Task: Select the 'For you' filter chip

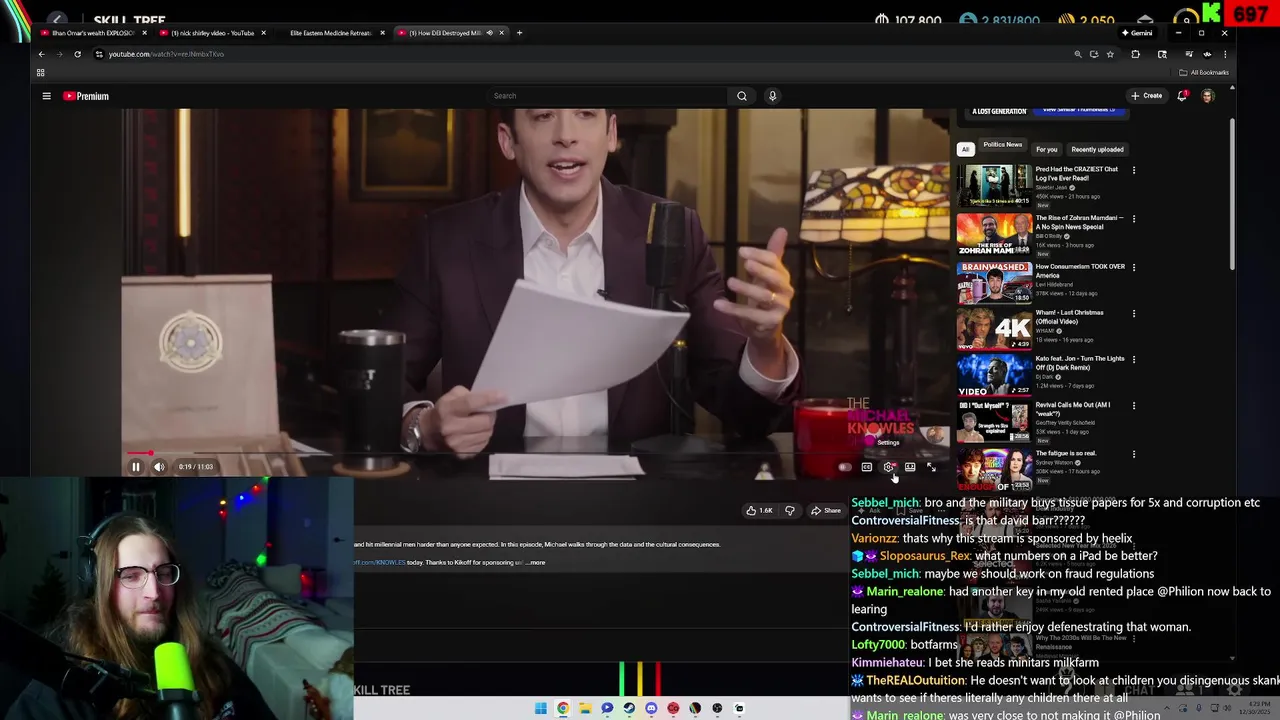Action: 1046,149
